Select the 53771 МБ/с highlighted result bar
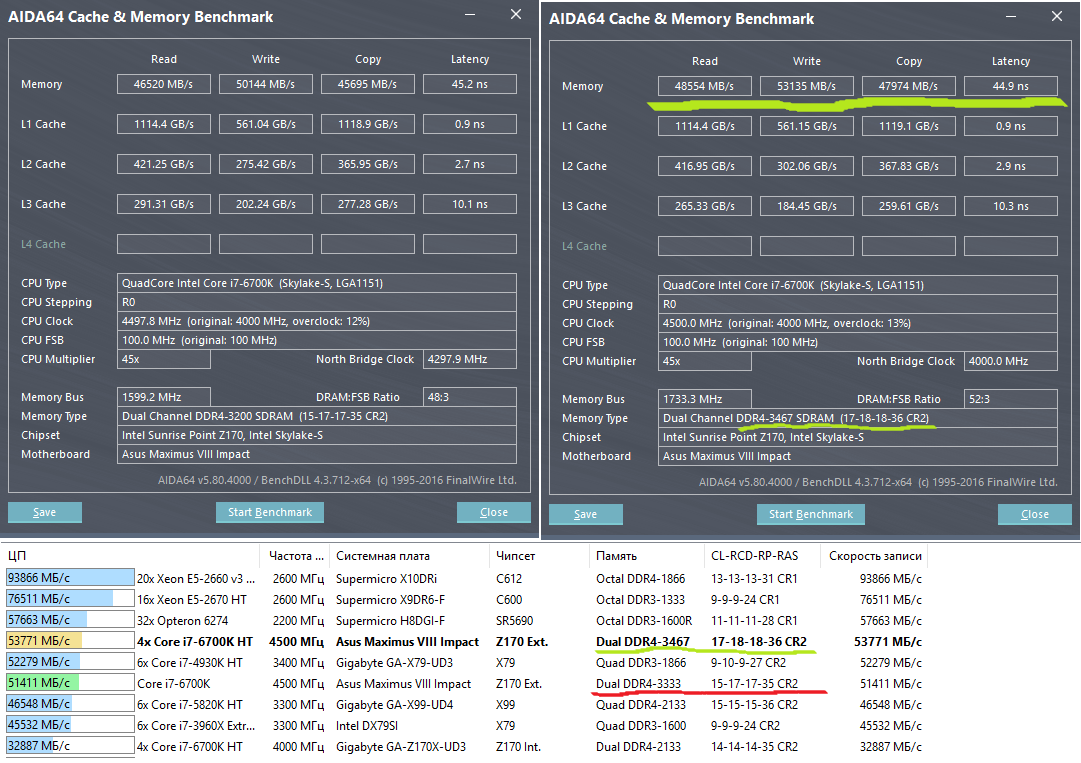Image resolution: width=1081 pixels, height=763 pixels. coord(70,641)
